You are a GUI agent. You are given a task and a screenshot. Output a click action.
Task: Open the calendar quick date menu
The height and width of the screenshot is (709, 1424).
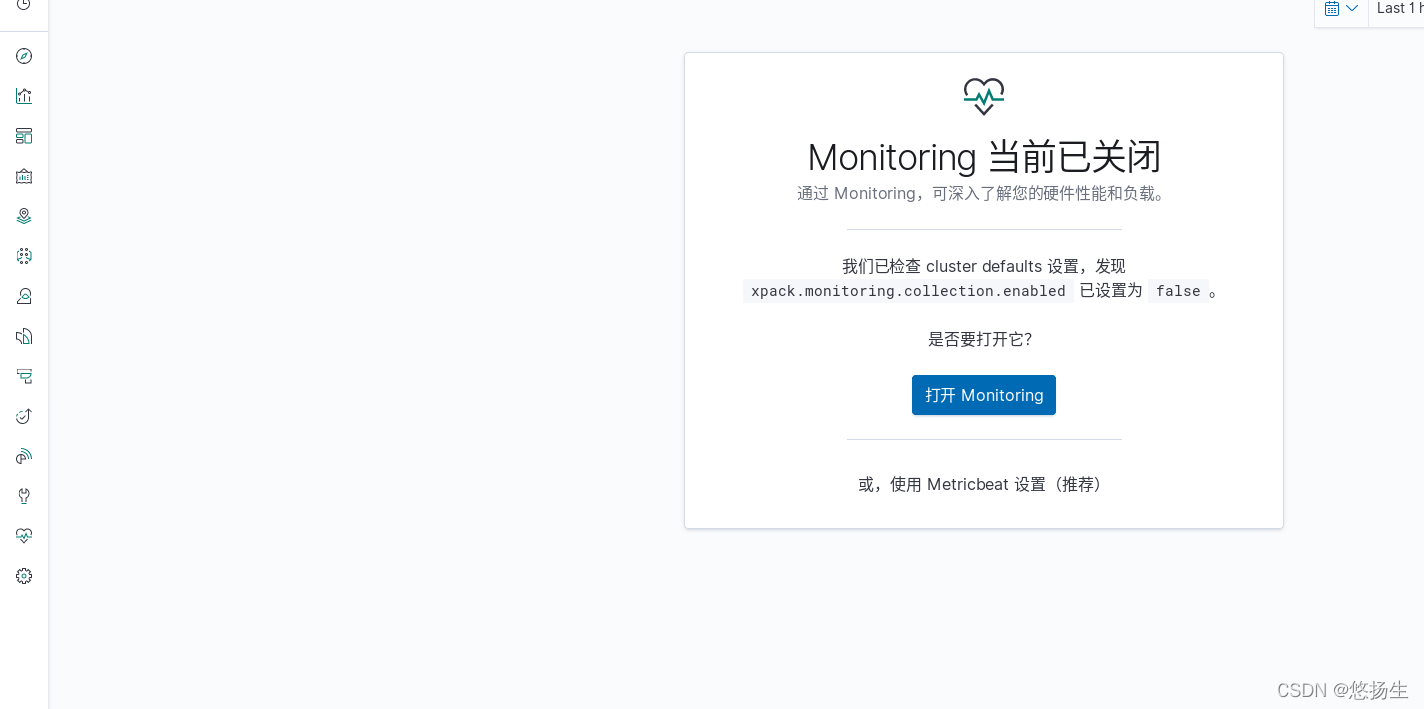[x=1341, y=9]
